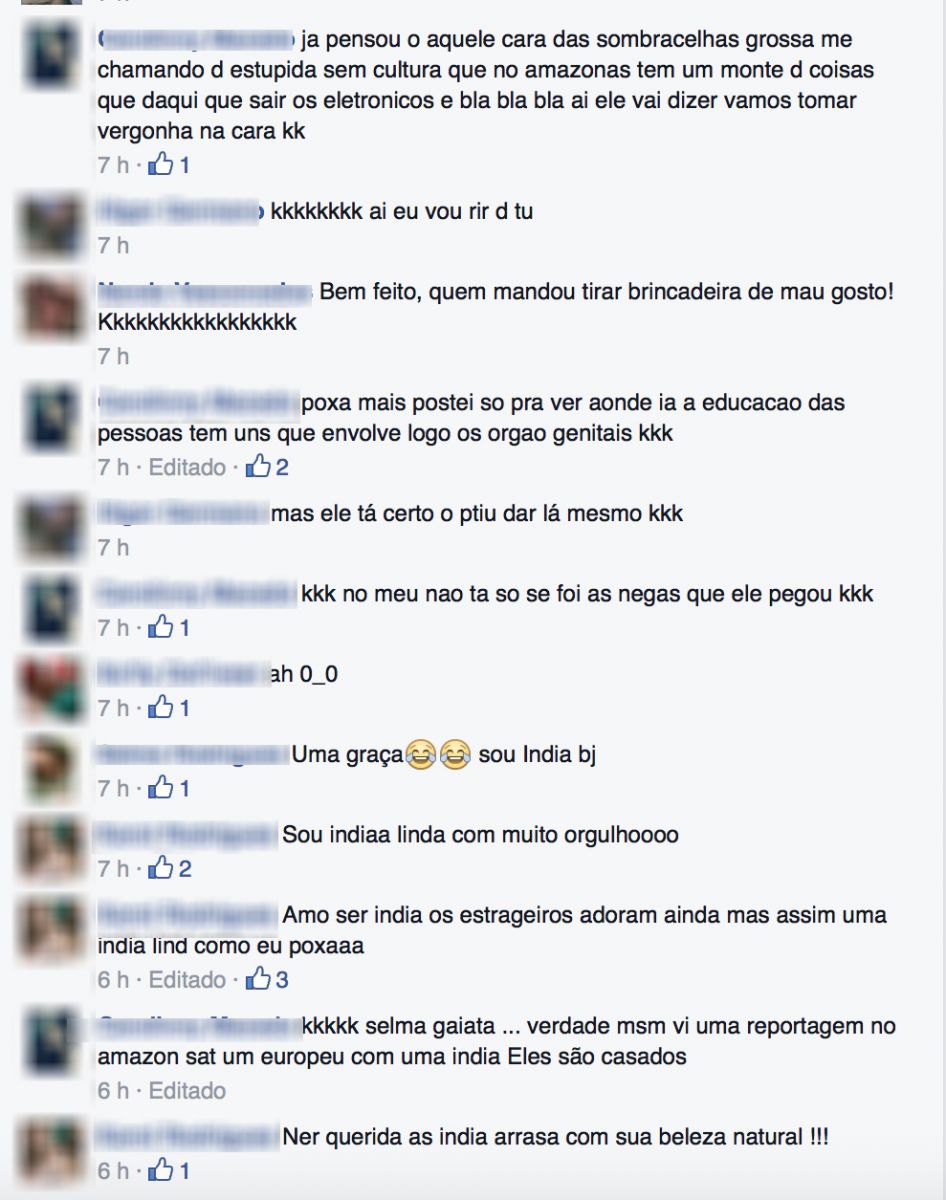The height and width of the screenshot is (1200, 946).
Task: Click the like icon under the 'Amo ser india' comment
Action: coord(259,979)
